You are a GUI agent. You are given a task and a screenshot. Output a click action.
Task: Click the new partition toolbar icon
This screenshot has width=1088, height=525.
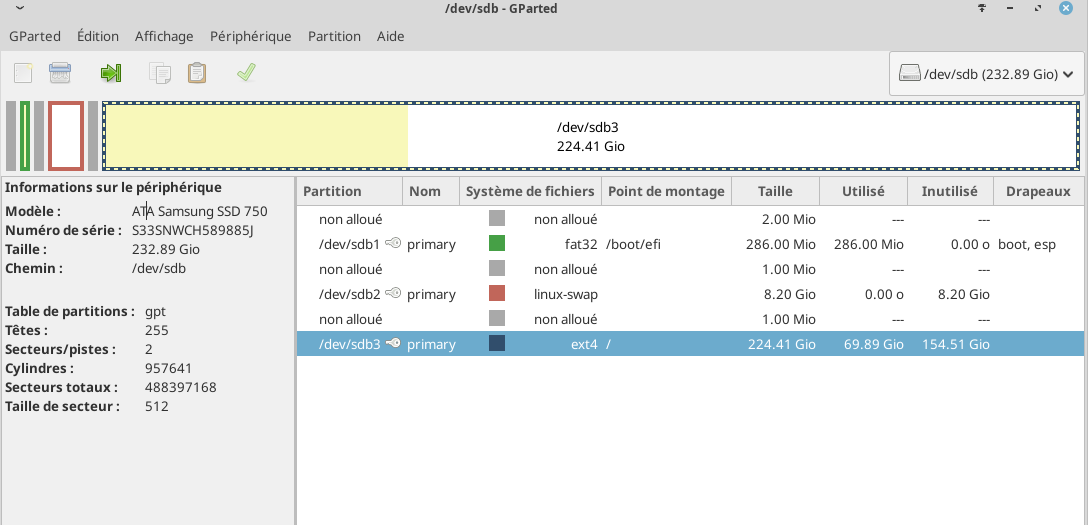tap(23, 73)
